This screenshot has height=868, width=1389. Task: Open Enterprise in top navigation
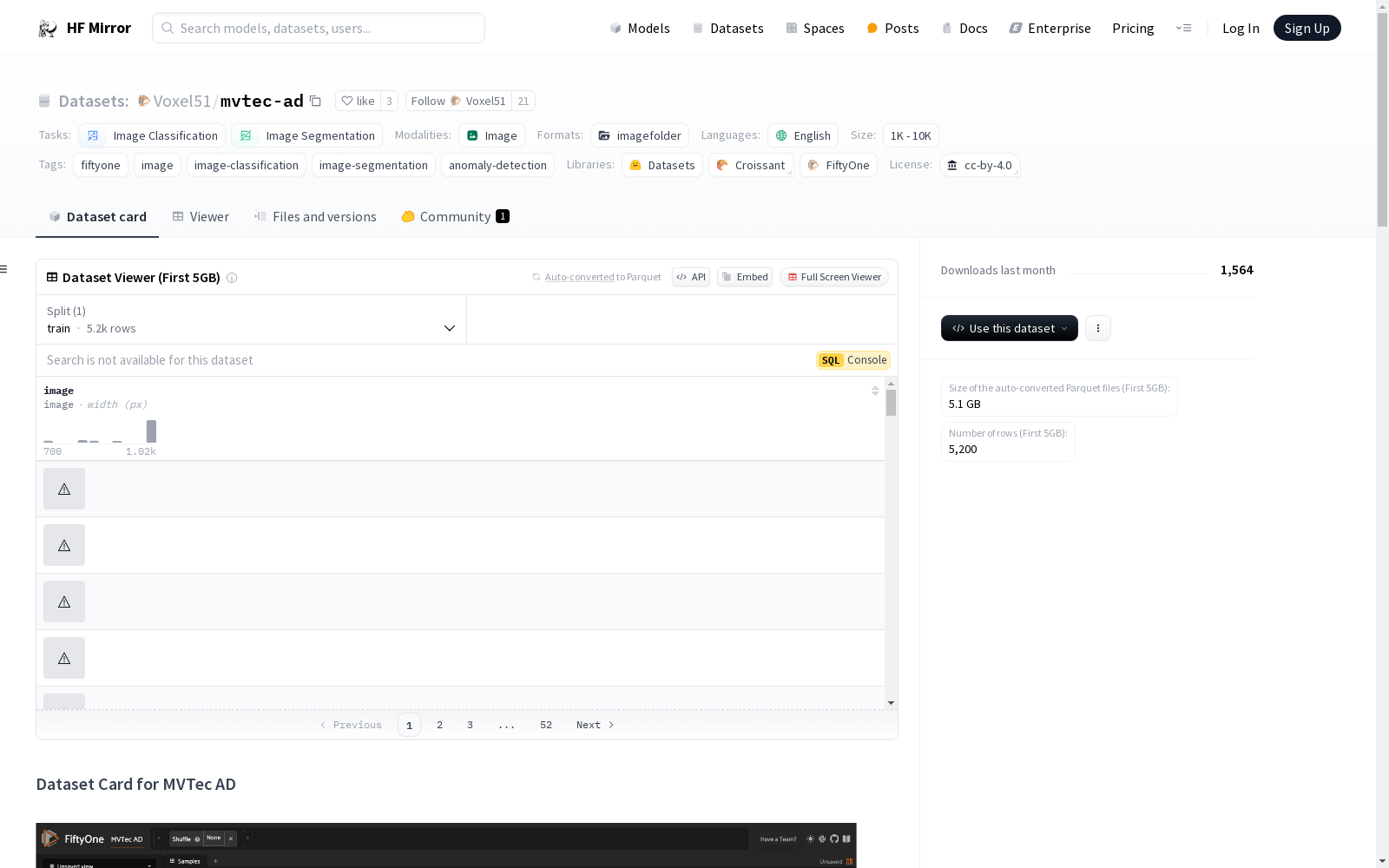[x=1050, y=29]
